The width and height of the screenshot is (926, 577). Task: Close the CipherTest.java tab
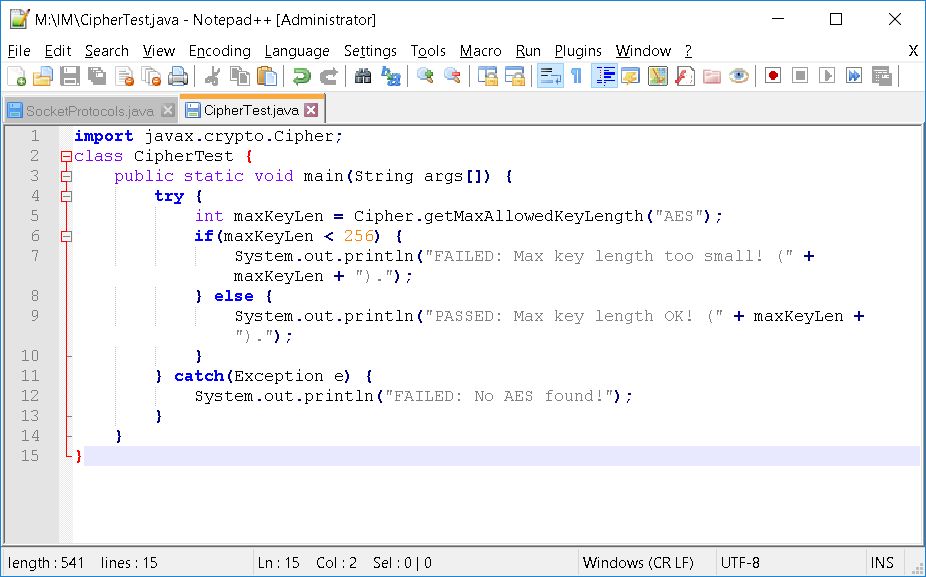pos(311,110)
